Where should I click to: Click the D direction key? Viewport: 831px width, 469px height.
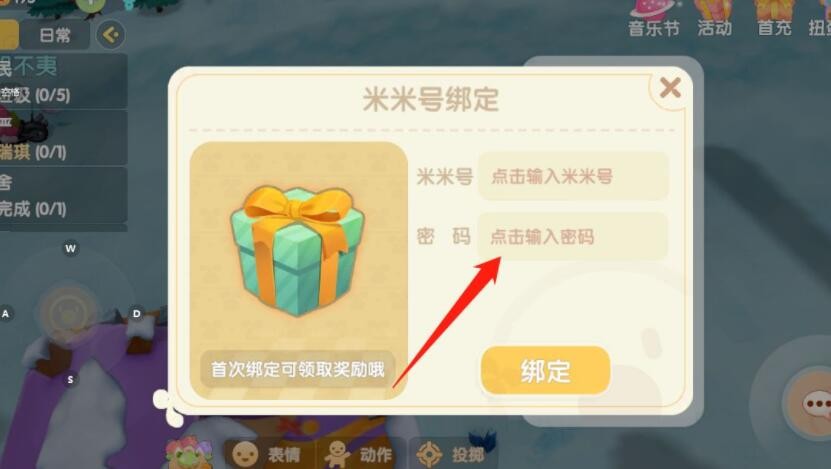coord(136,314)
